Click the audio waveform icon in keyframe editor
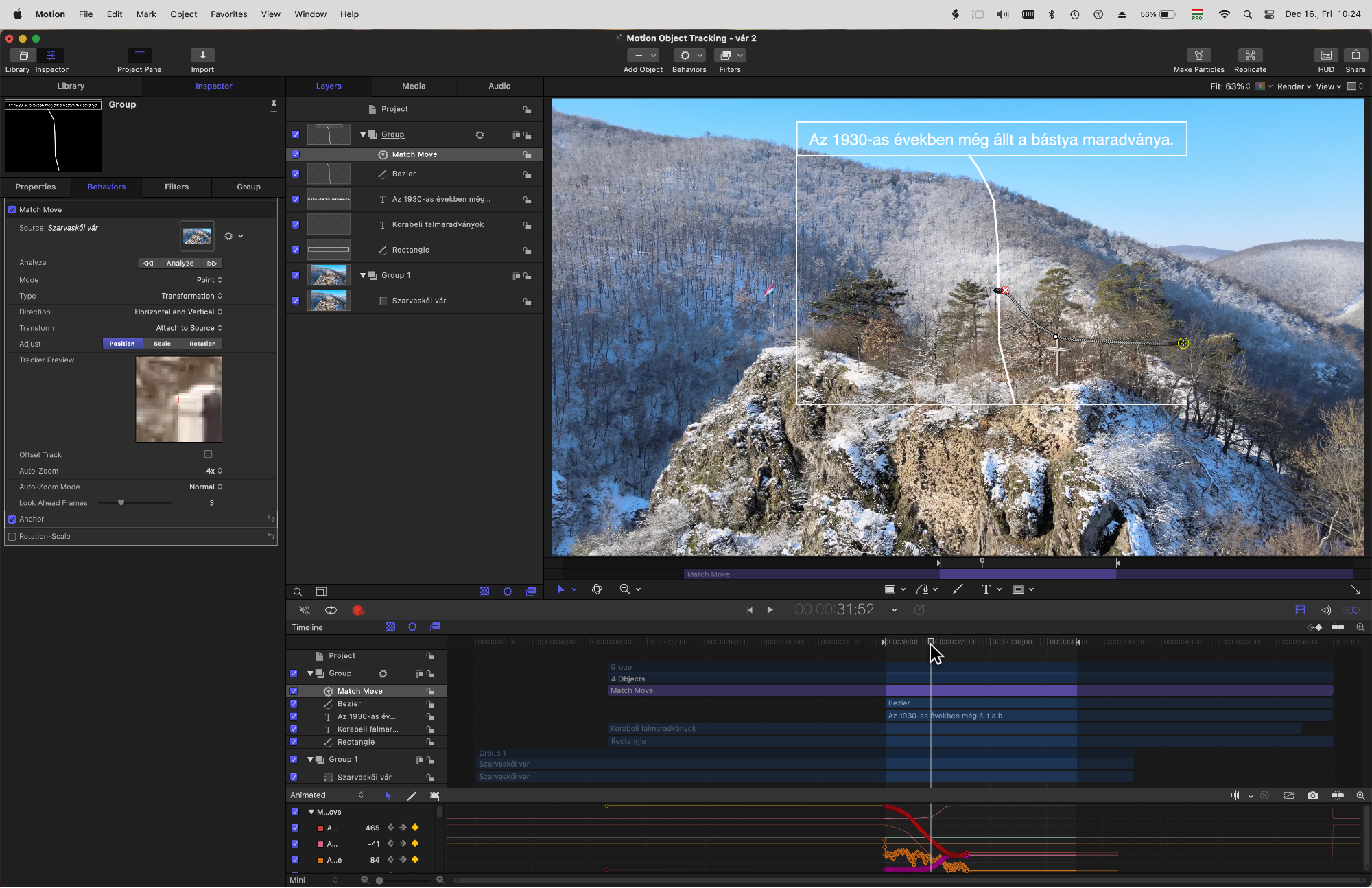1372x888 pixels. (1235, 795)
